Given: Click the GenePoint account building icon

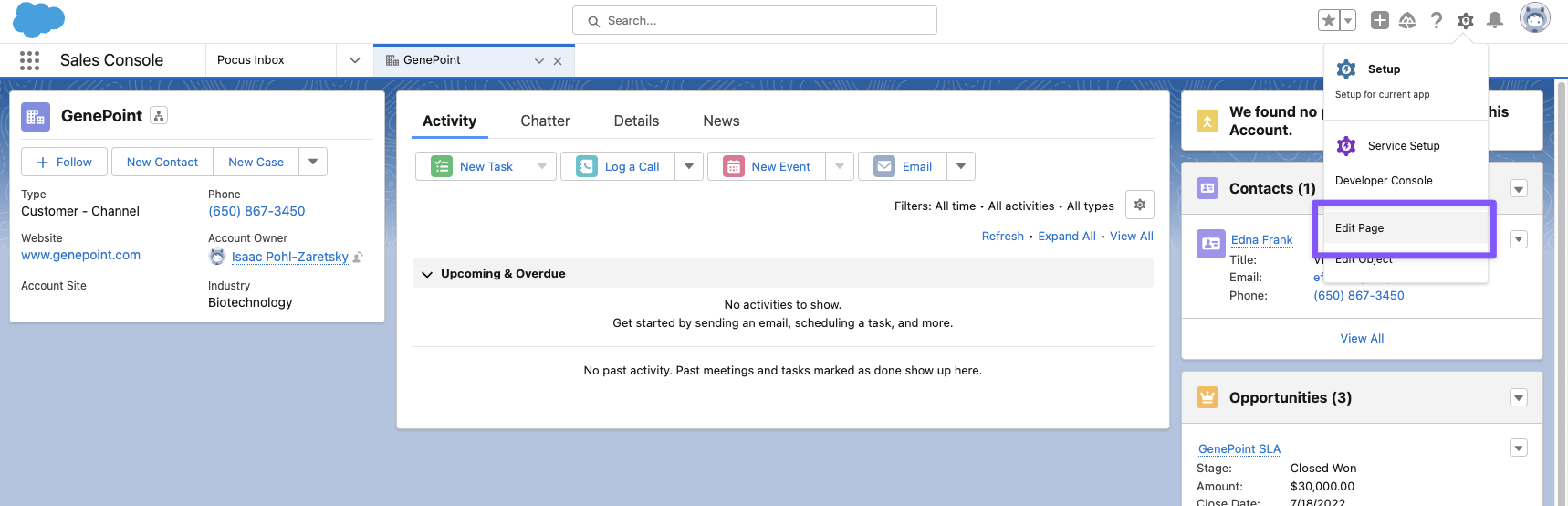Looking at the screenshot, I should click(36, 117).
